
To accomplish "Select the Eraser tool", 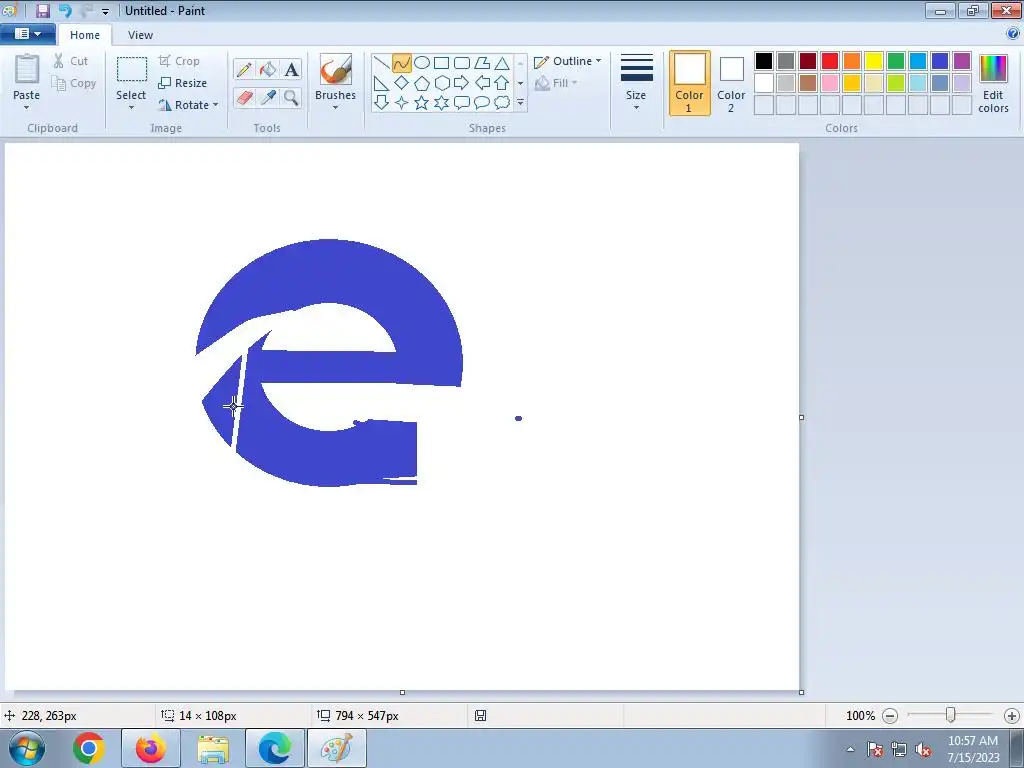I will pos(244,97).
